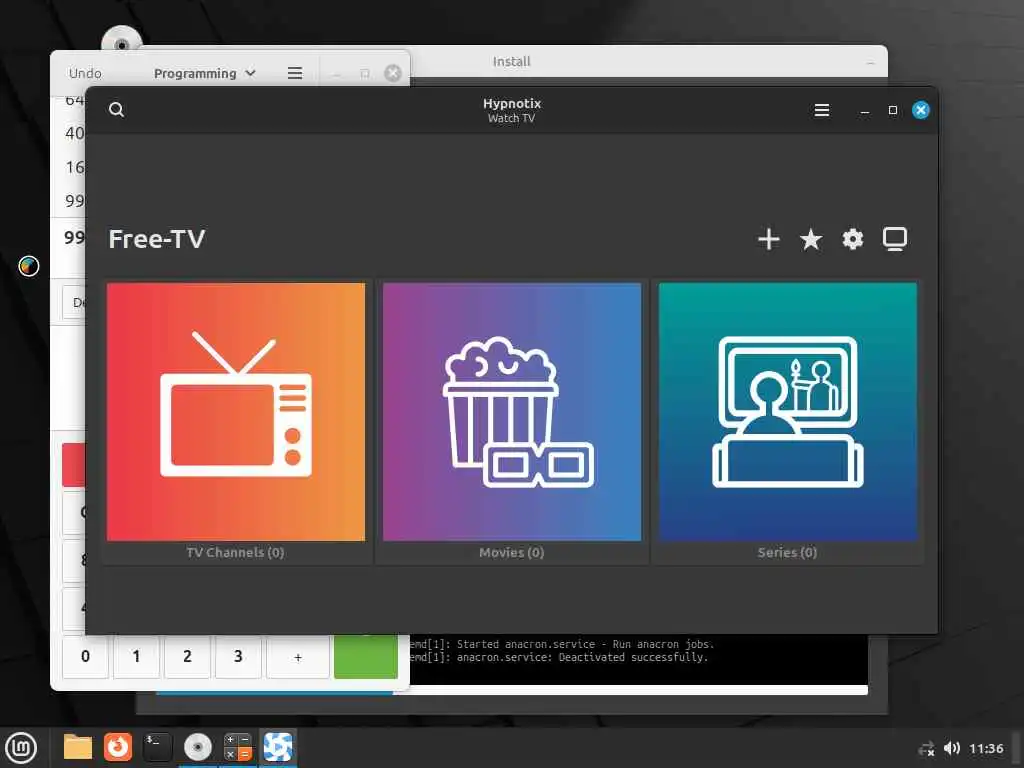
Task: Close the calculator window
Action: pos(392,73)
